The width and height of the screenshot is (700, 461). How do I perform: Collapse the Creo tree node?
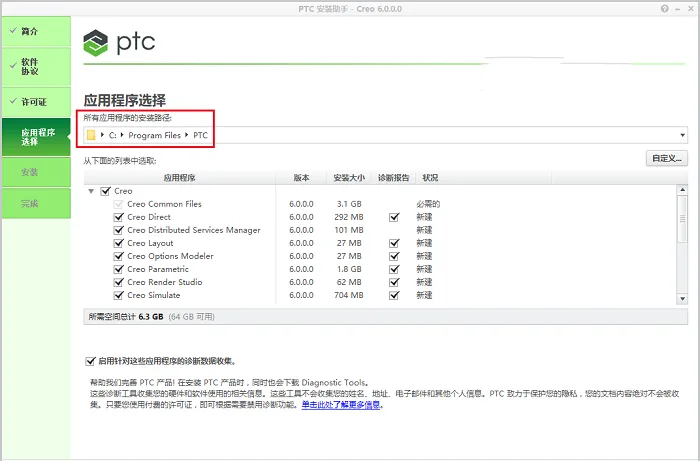click(91, 191)
